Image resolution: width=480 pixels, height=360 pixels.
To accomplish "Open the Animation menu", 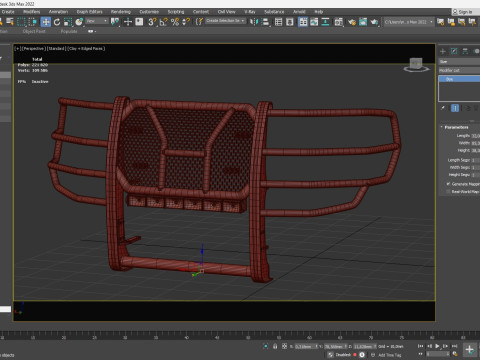I will pos(58,12).
